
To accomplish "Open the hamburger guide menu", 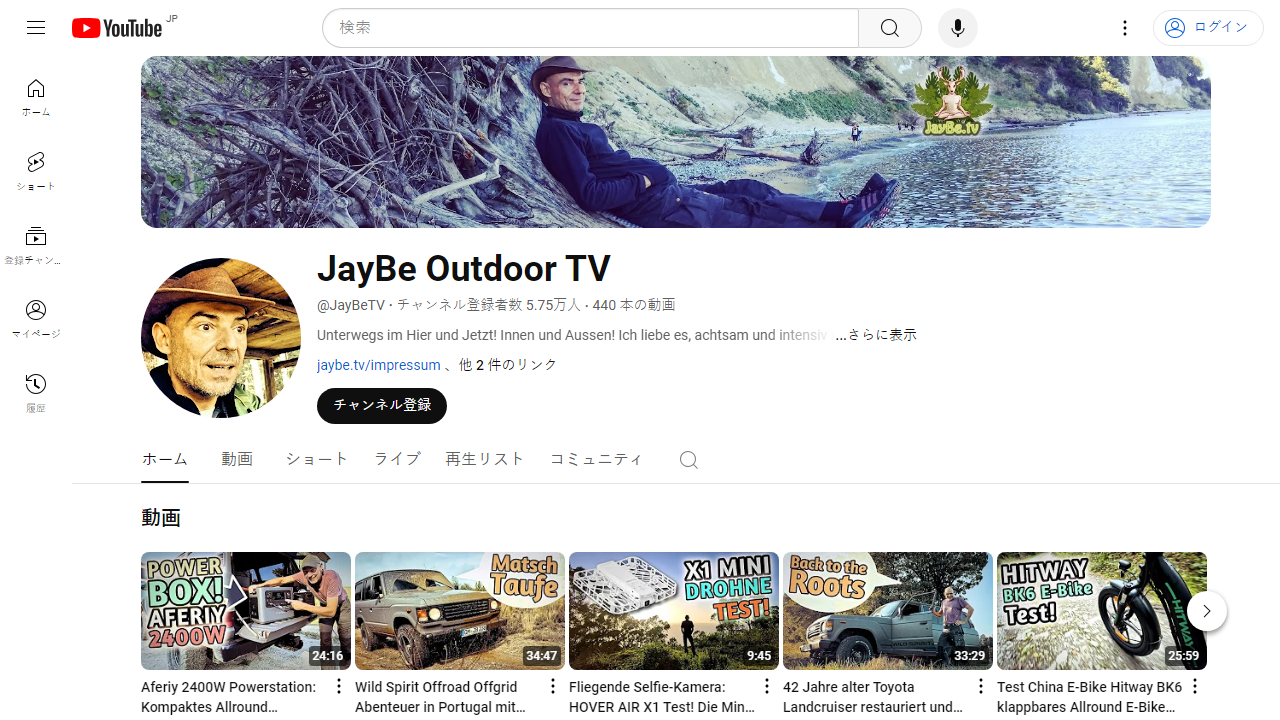I will coord(36,28).
